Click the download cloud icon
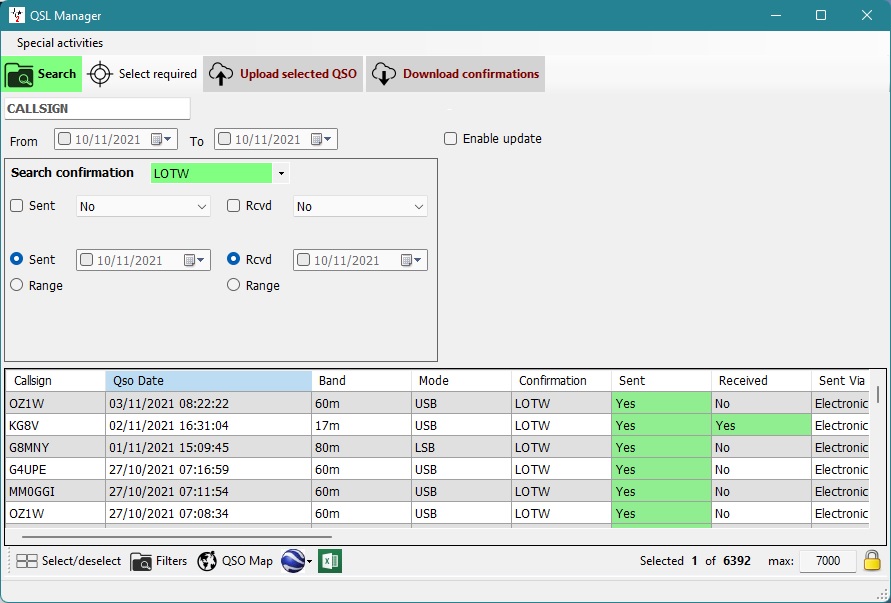The width and height of the screenshot is (891, 603). point(384,74)
